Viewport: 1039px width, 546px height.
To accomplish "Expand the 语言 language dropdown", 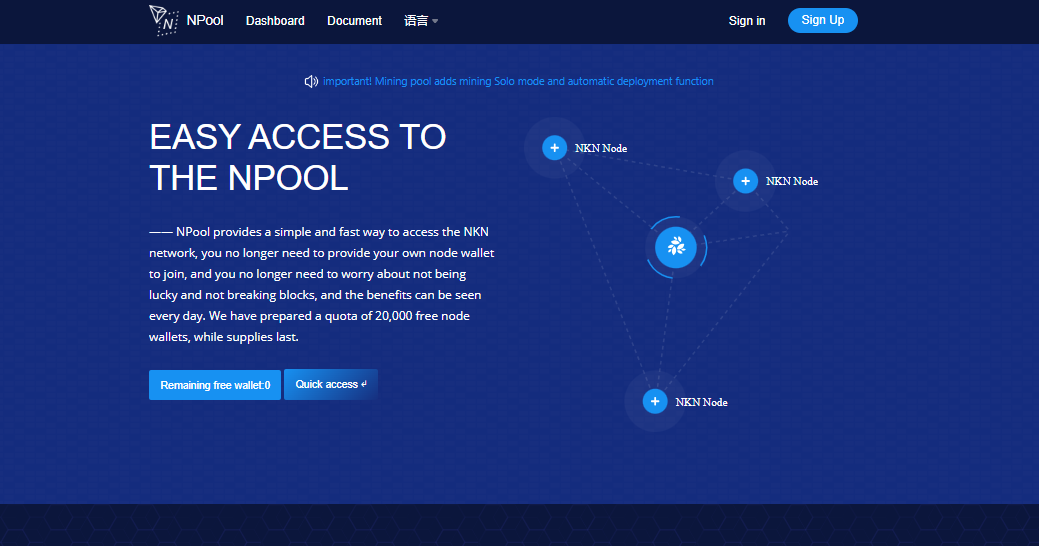I will pos(421,21).
